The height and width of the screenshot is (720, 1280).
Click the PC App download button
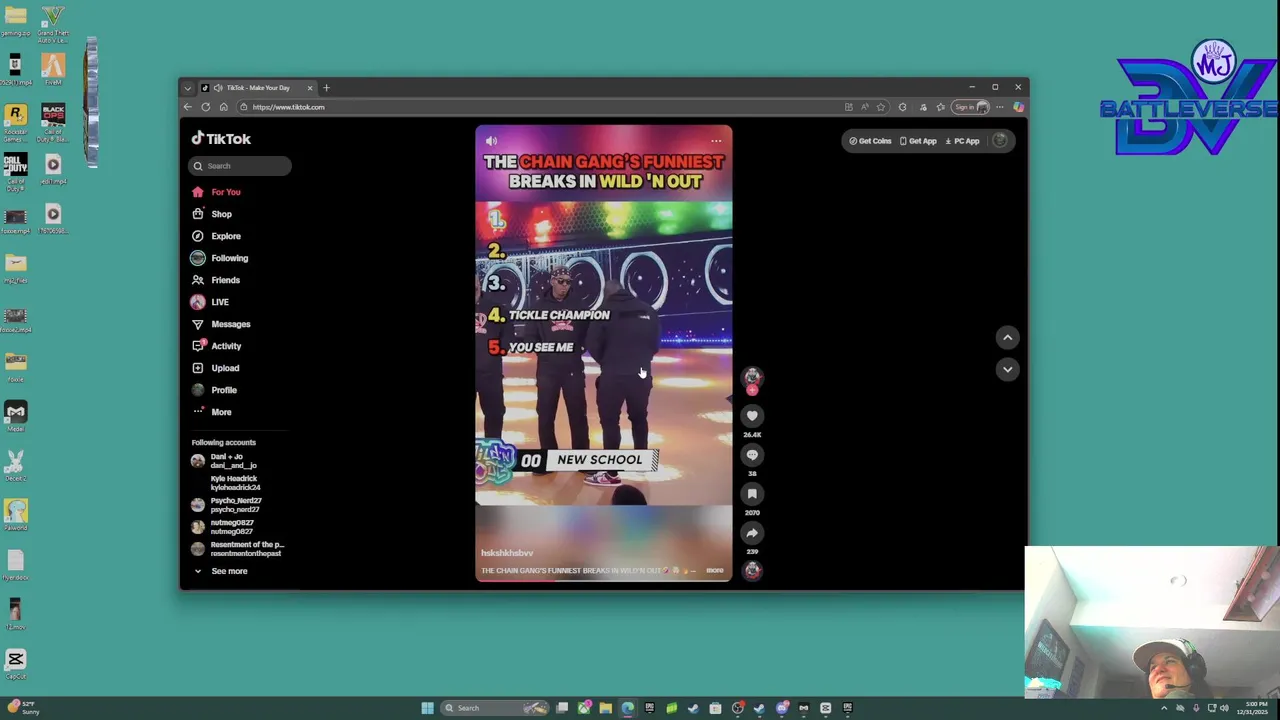click(963, 141)
